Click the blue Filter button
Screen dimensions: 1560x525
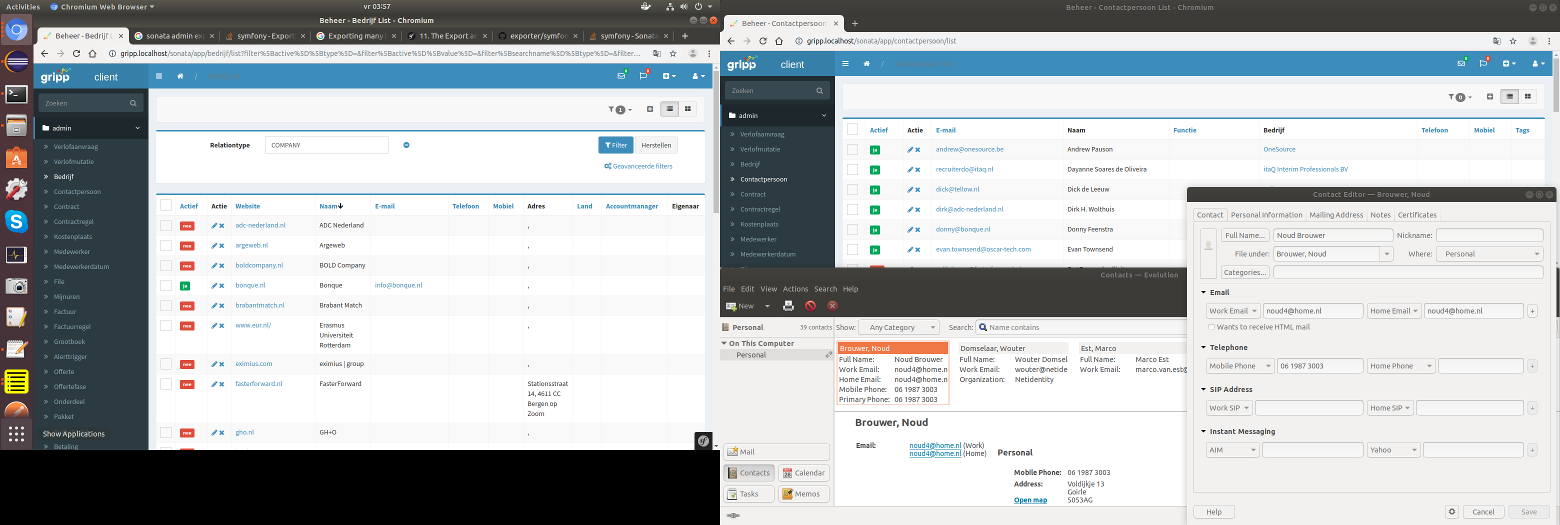pyautogui.click(x=615, y=145)
